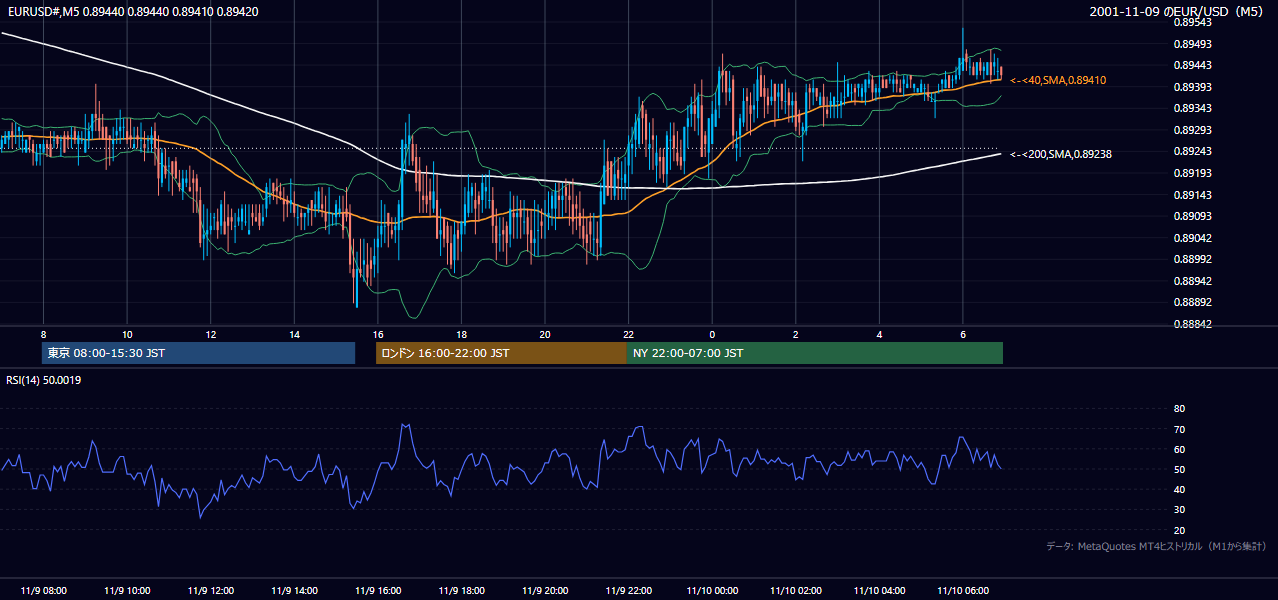The height and width of the screenshot is (600, 1278).
Task: Click RSI level 50 on the scale
Action: click(1179, 469)
